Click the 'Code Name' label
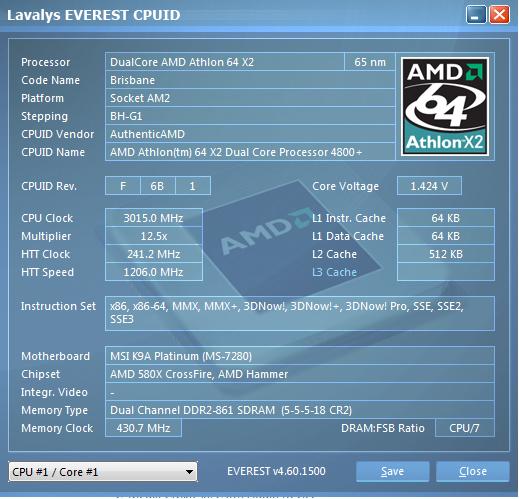Screen dimensions: 519x499 click(x=51, y=80)
